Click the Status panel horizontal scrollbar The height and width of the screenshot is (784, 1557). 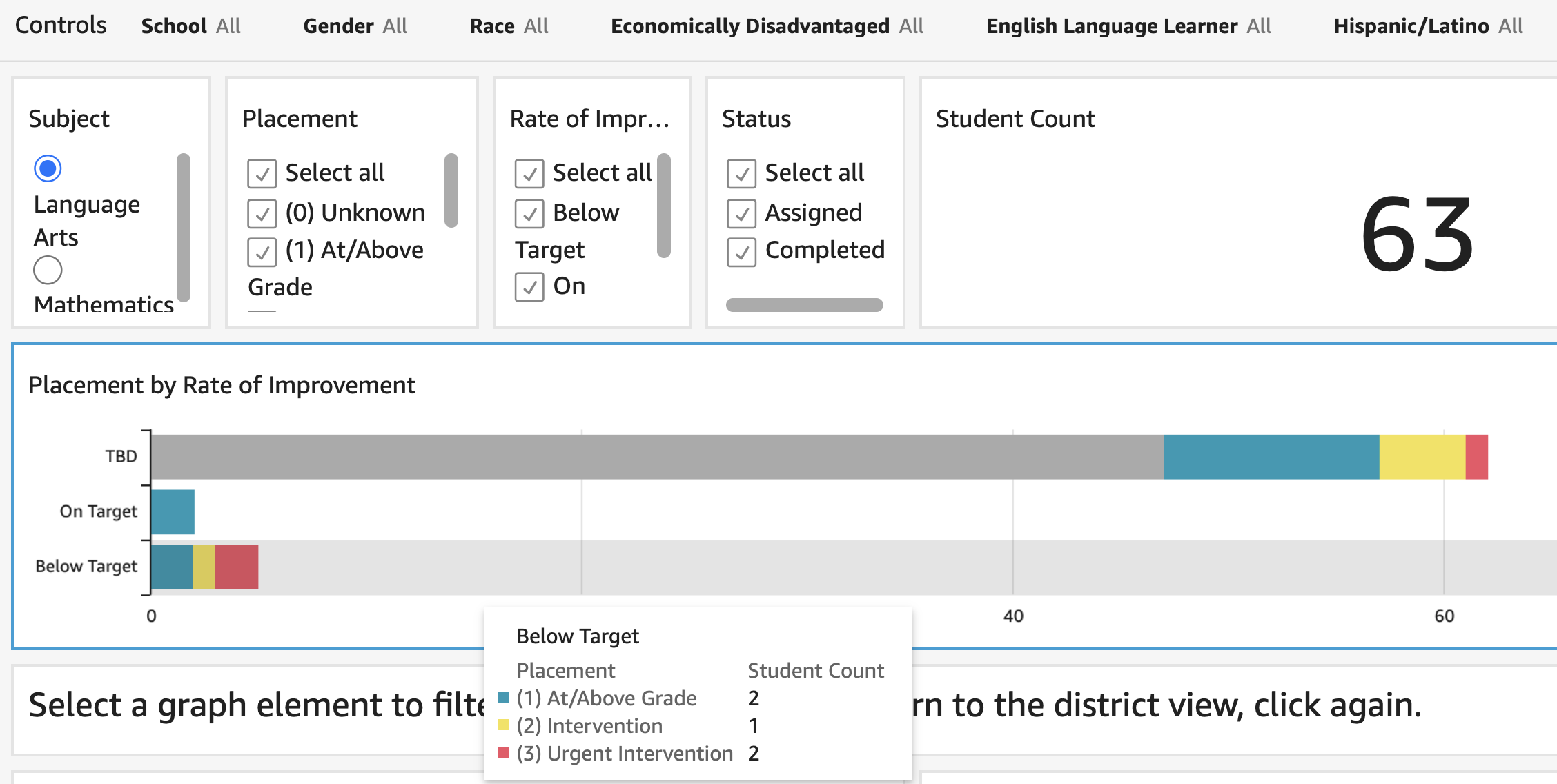[x=804, y=305]
